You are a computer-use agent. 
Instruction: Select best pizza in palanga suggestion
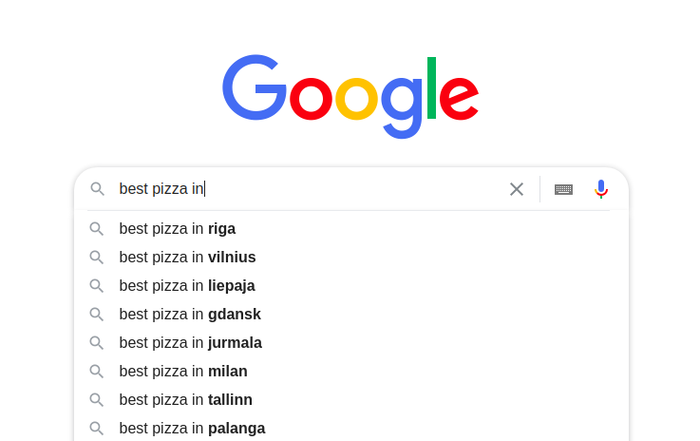click(x=351, y=428)
